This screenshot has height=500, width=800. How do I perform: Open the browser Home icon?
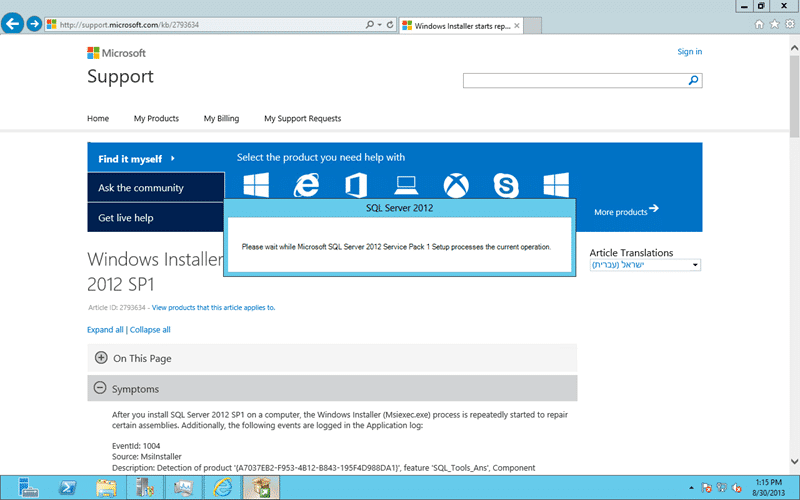pos(759,24)
